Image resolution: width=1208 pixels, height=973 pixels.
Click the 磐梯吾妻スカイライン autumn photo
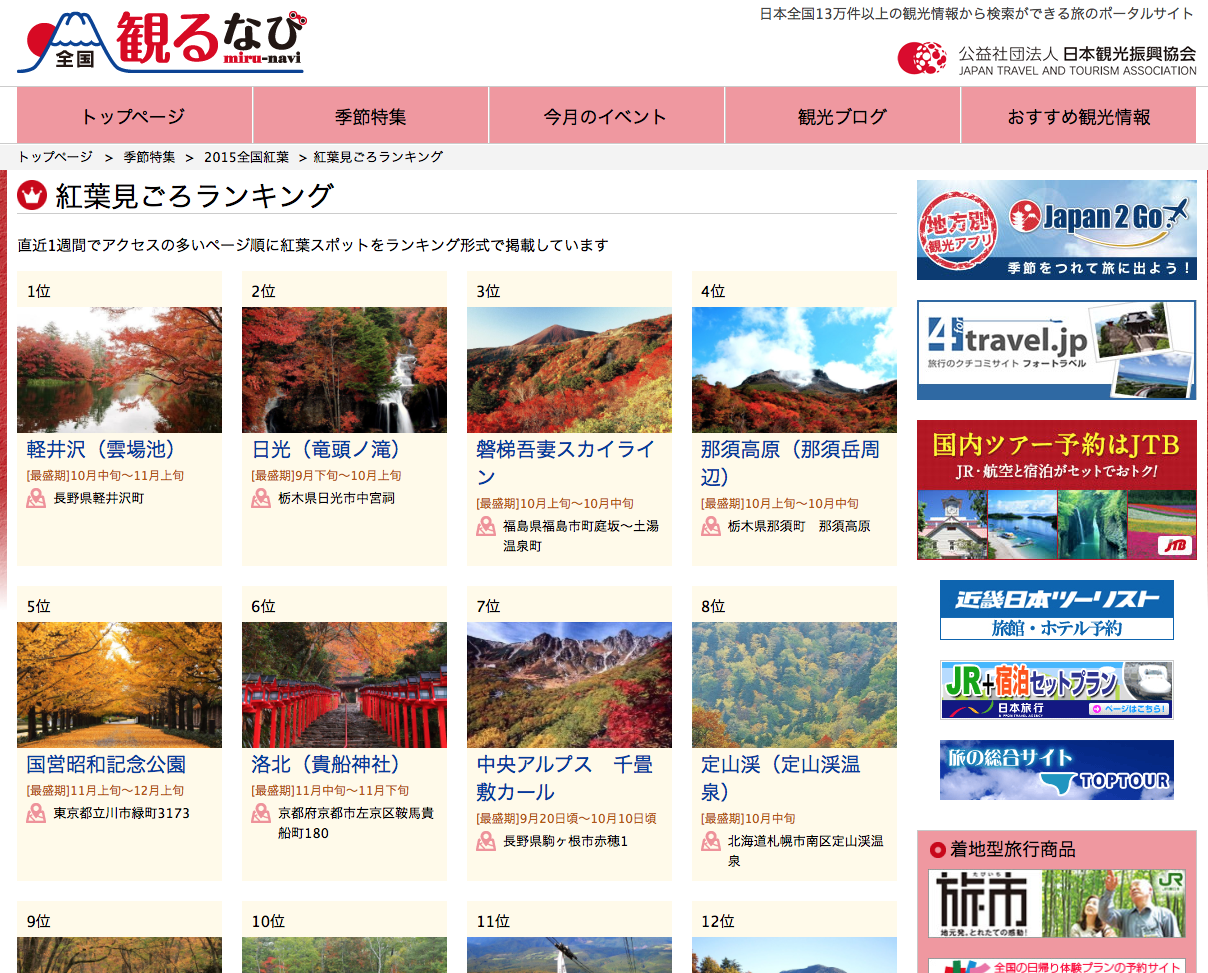coord(569,369)
